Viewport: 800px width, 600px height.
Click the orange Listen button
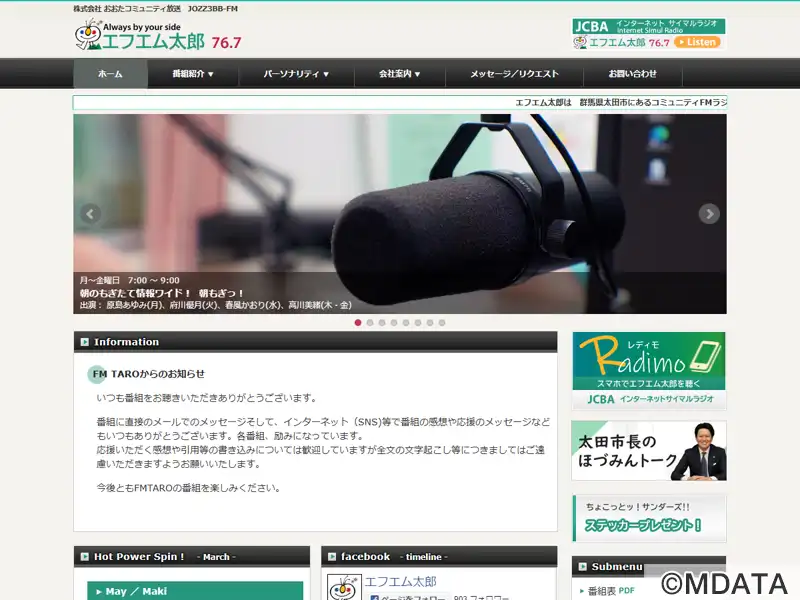pyautogui.click(x=697, y=42)
